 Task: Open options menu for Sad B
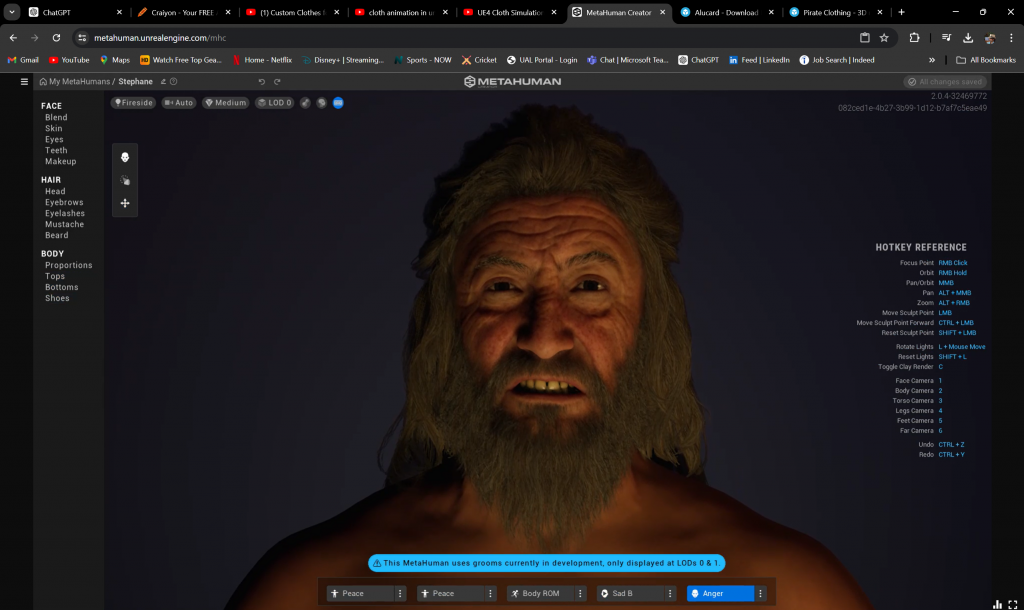[x=670, y=594]
